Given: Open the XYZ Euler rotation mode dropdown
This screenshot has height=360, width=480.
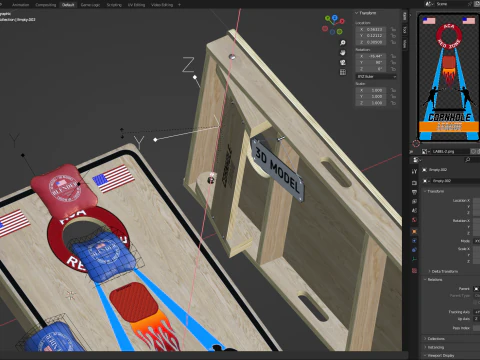Looking at the screenshot, I should 376,77.
